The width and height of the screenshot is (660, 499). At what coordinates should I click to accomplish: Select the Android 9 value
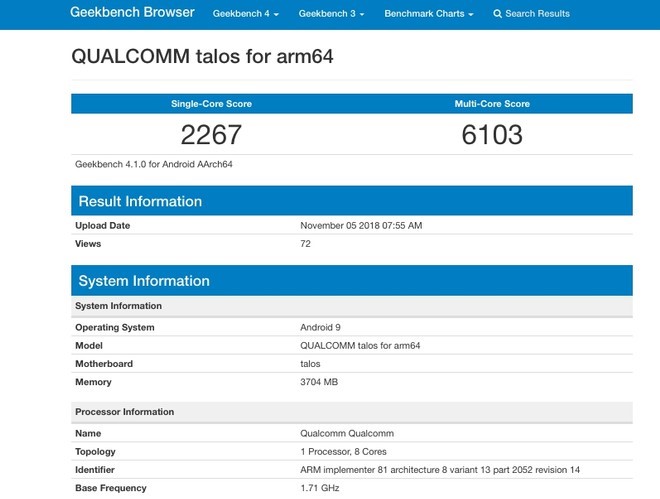(x=320, y=327)
